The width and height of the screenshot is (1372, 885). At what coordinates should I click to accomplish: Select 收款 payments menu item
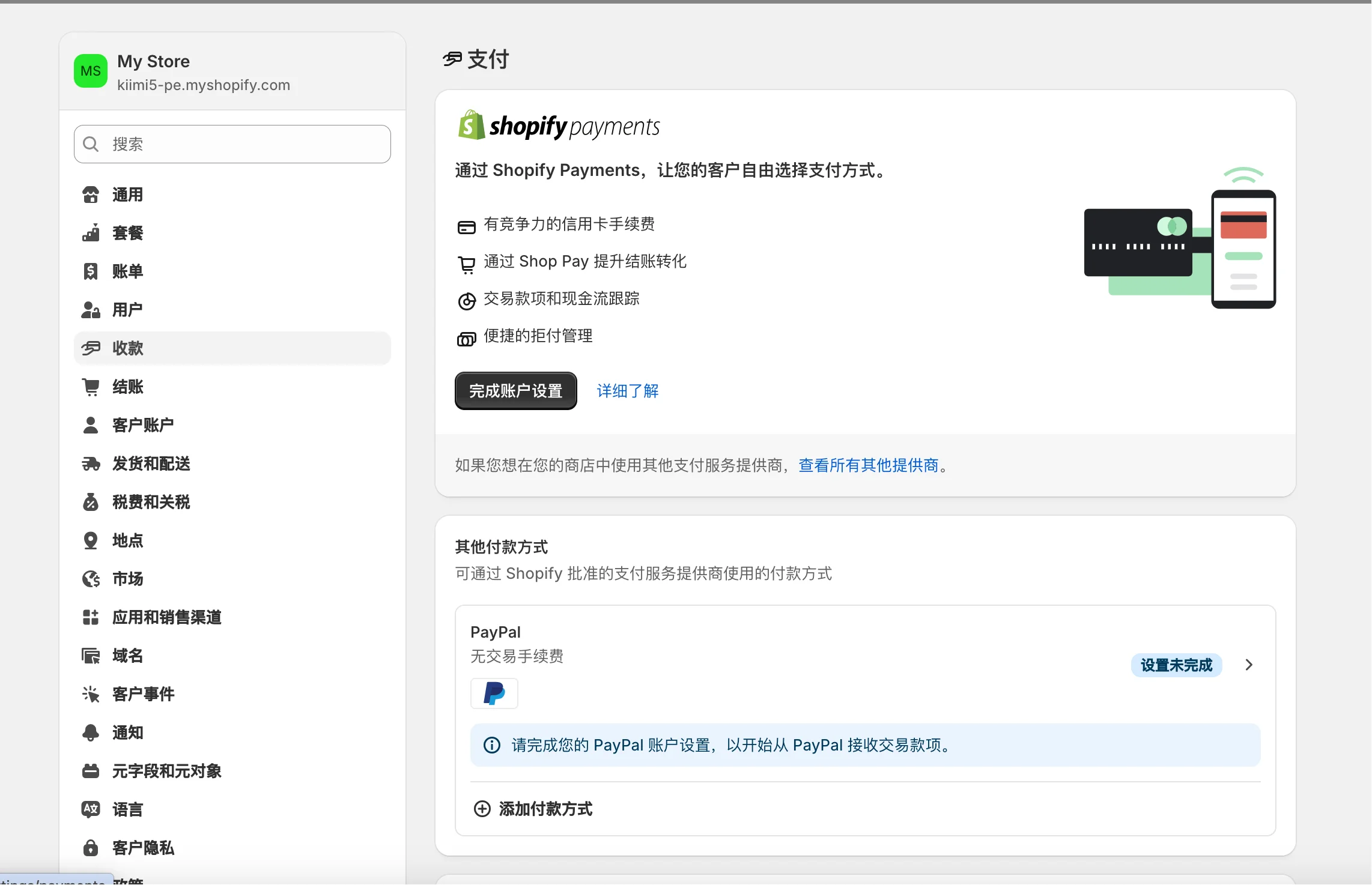click(232, 348)
